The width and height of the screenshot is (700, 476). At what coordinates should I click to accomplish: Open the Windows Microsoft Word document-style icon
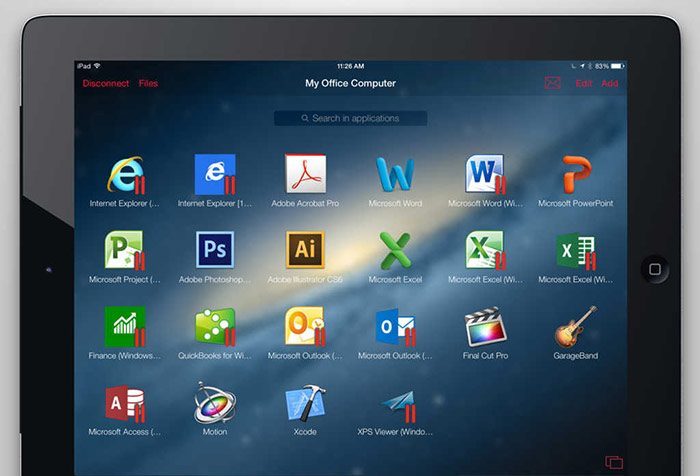[x=485, y=174]
